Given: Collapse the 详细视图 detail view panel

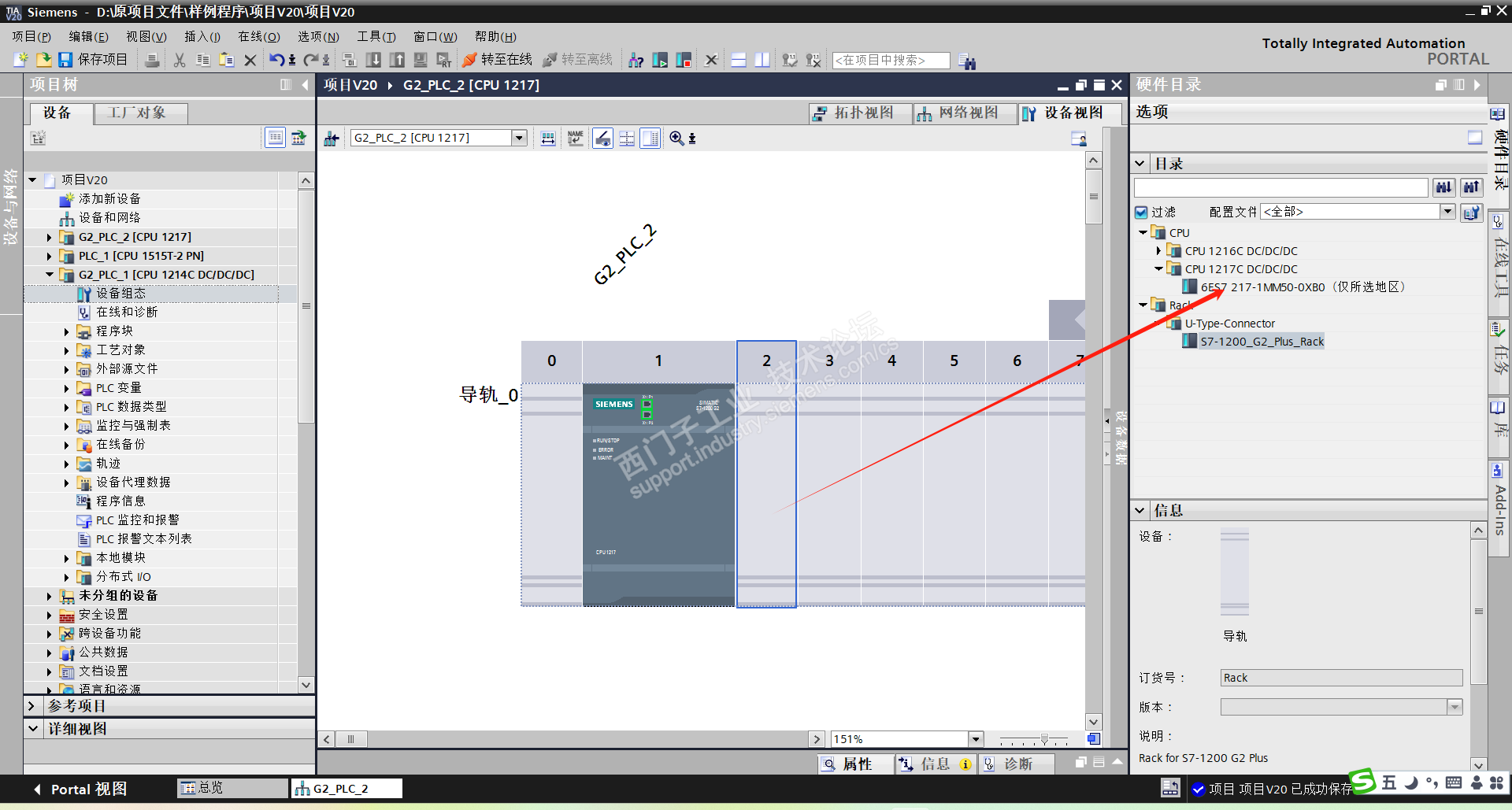Looking at the screenshot, I should coord(32,729).
